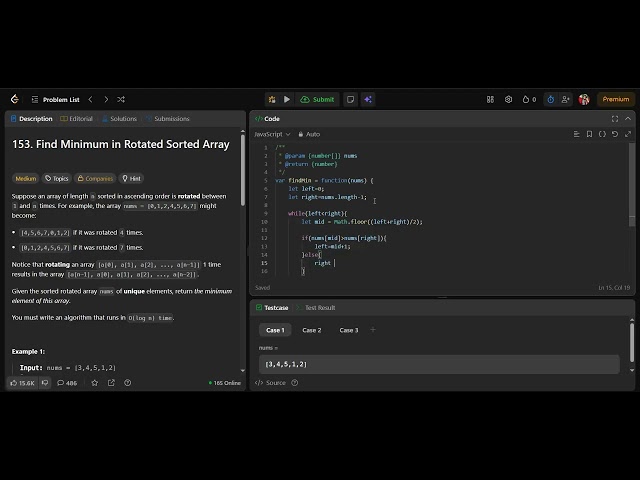Switch to the Test Result tab
Screen dimensions: 640x480
pos(316,308)
